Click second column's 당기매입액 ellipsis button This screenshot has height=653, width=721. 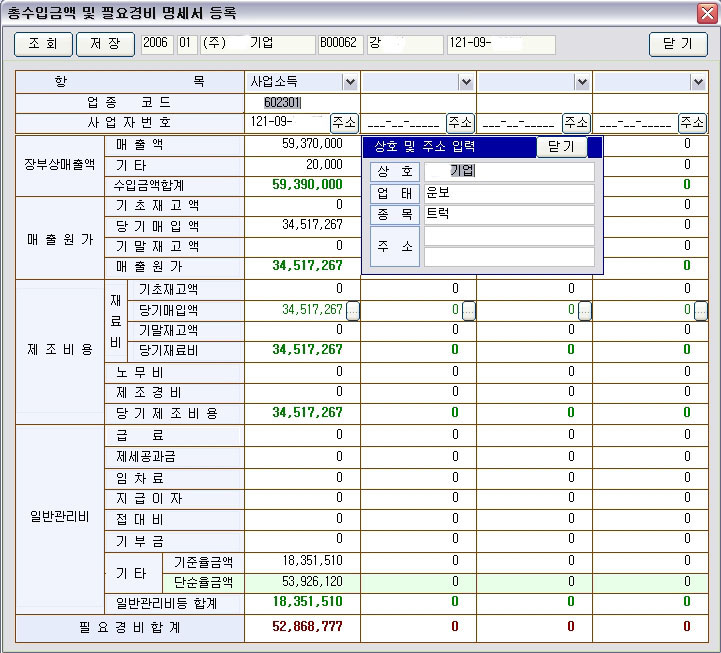click(468, 310)
